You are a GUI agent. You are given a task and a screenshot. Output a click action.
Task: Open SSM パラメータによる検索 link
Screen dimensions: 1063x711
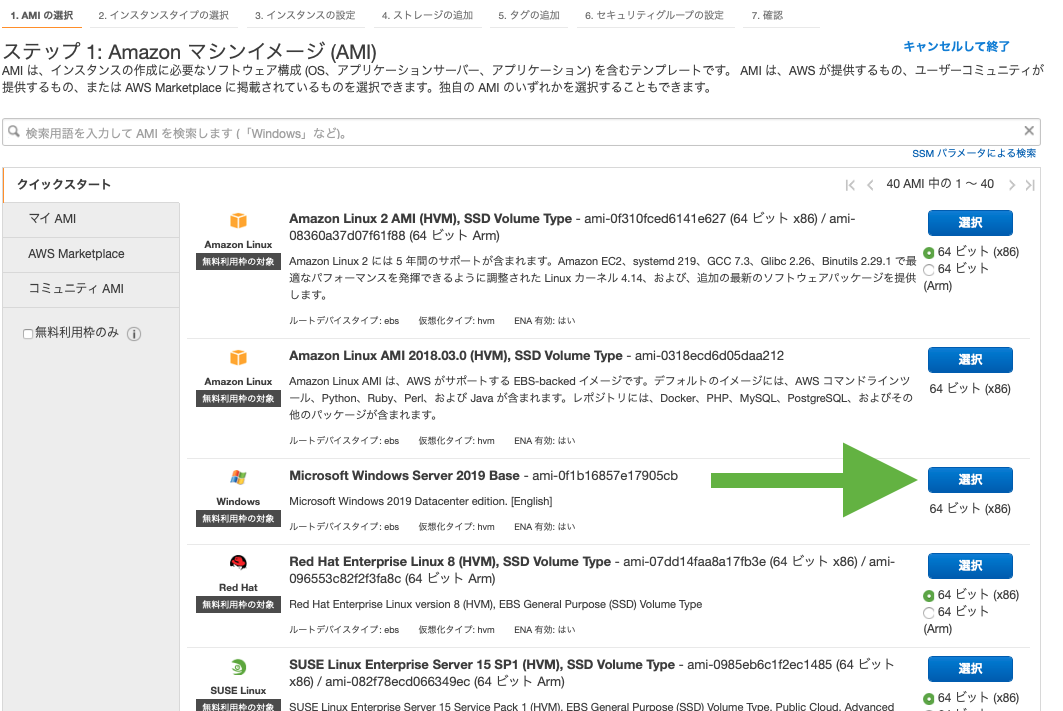[x=974, y=153]
